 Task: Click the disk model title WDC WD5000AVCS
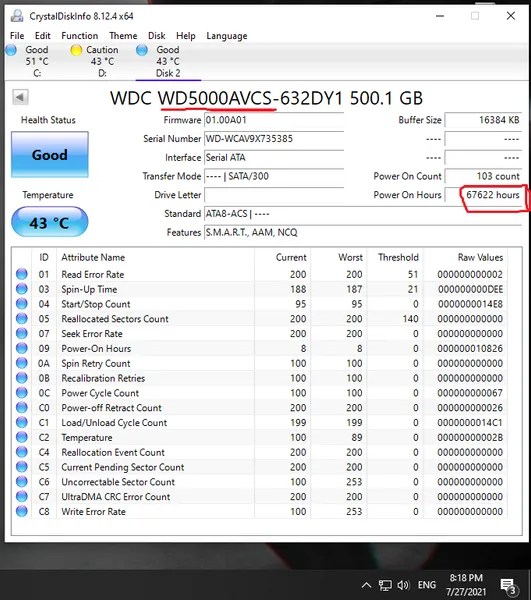pos(266,98)
